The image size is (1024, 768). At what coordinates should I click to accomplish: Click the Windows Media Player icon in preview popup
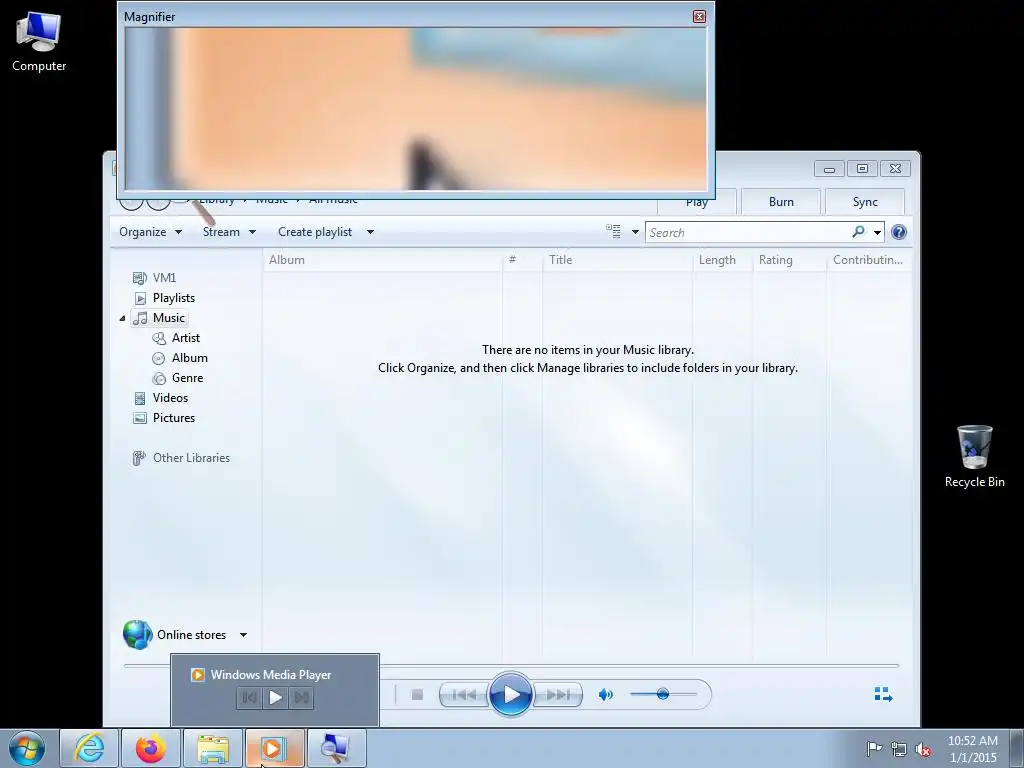click(x=197, y=675)
